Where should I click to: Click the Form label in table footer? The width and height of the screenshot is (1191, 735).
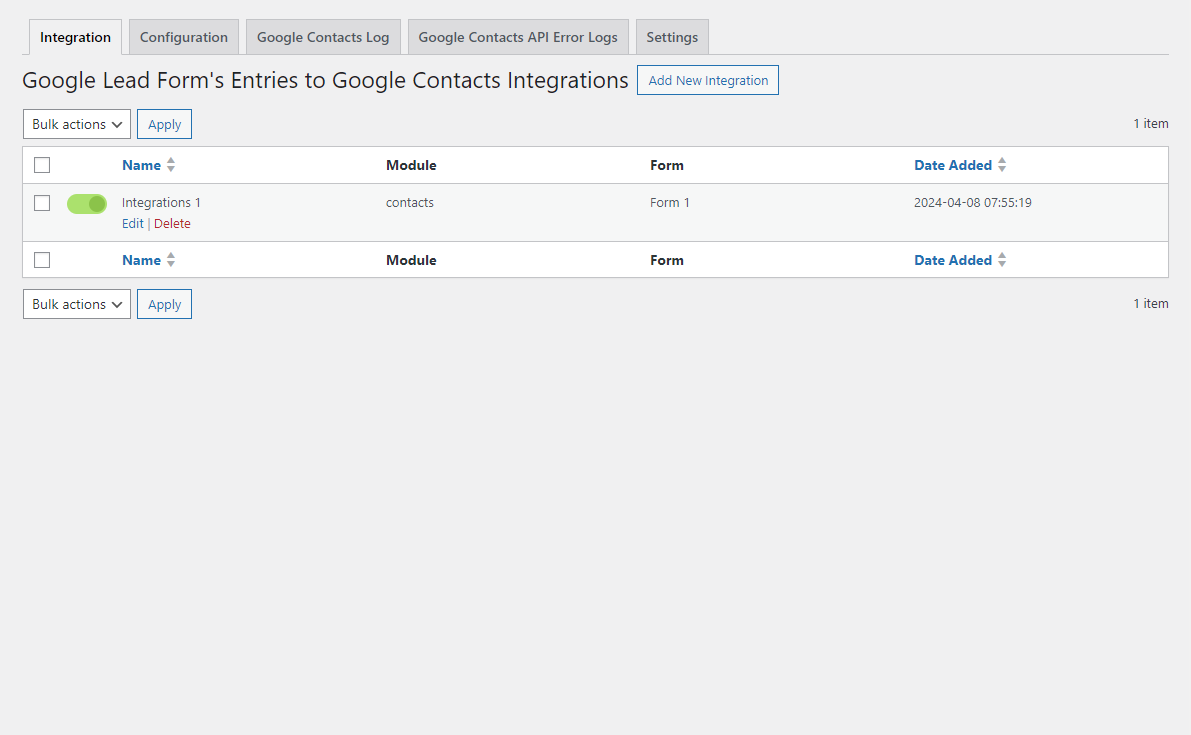pos(667,260)
